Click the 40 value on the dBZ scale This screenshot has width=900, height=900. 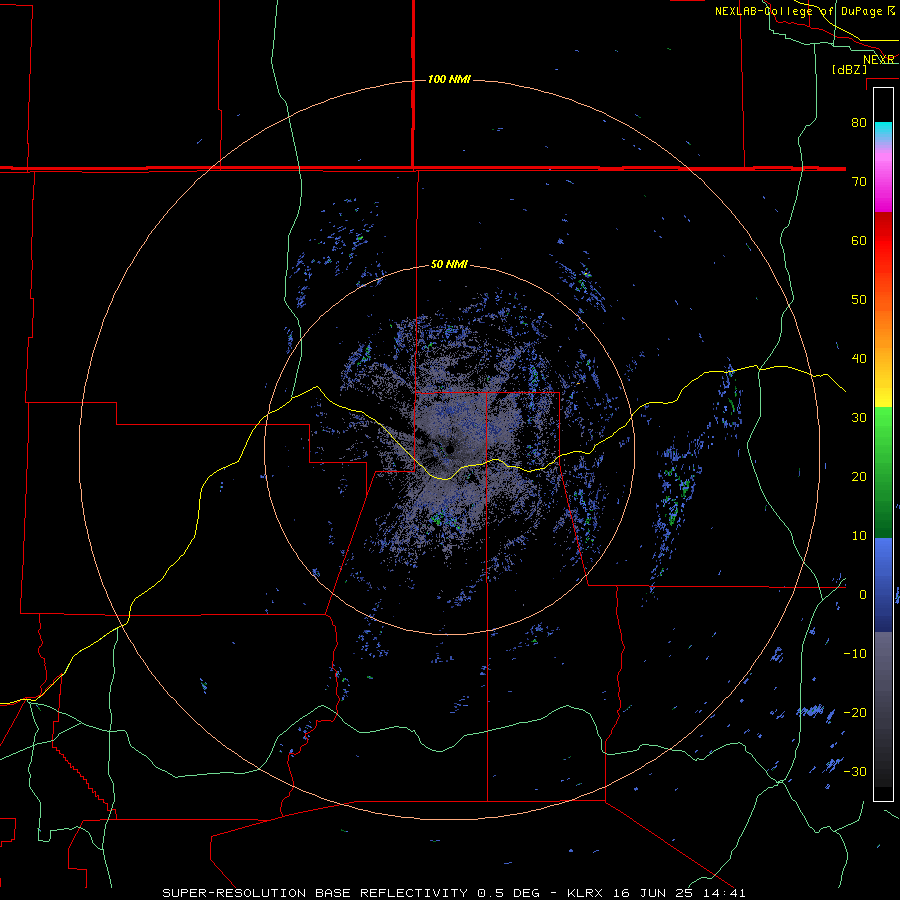tap(859, 359)
